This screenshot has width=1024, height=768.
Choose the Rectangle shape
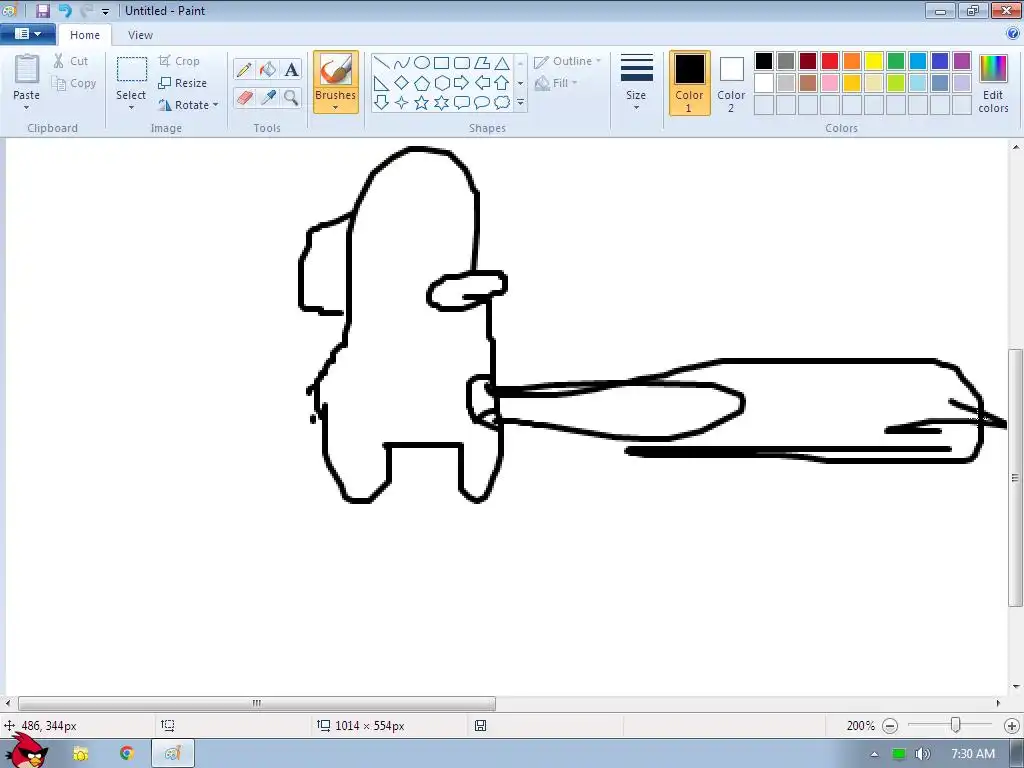click(x=441, y=63)
